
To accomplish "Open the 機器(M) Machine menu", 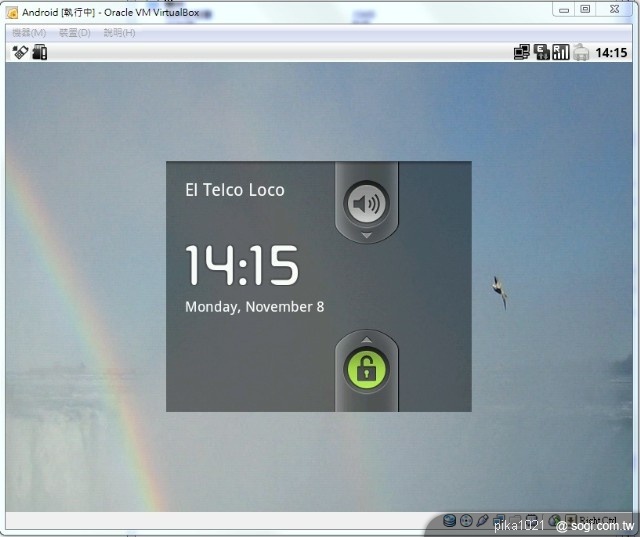I will click(x=29, y=33).
